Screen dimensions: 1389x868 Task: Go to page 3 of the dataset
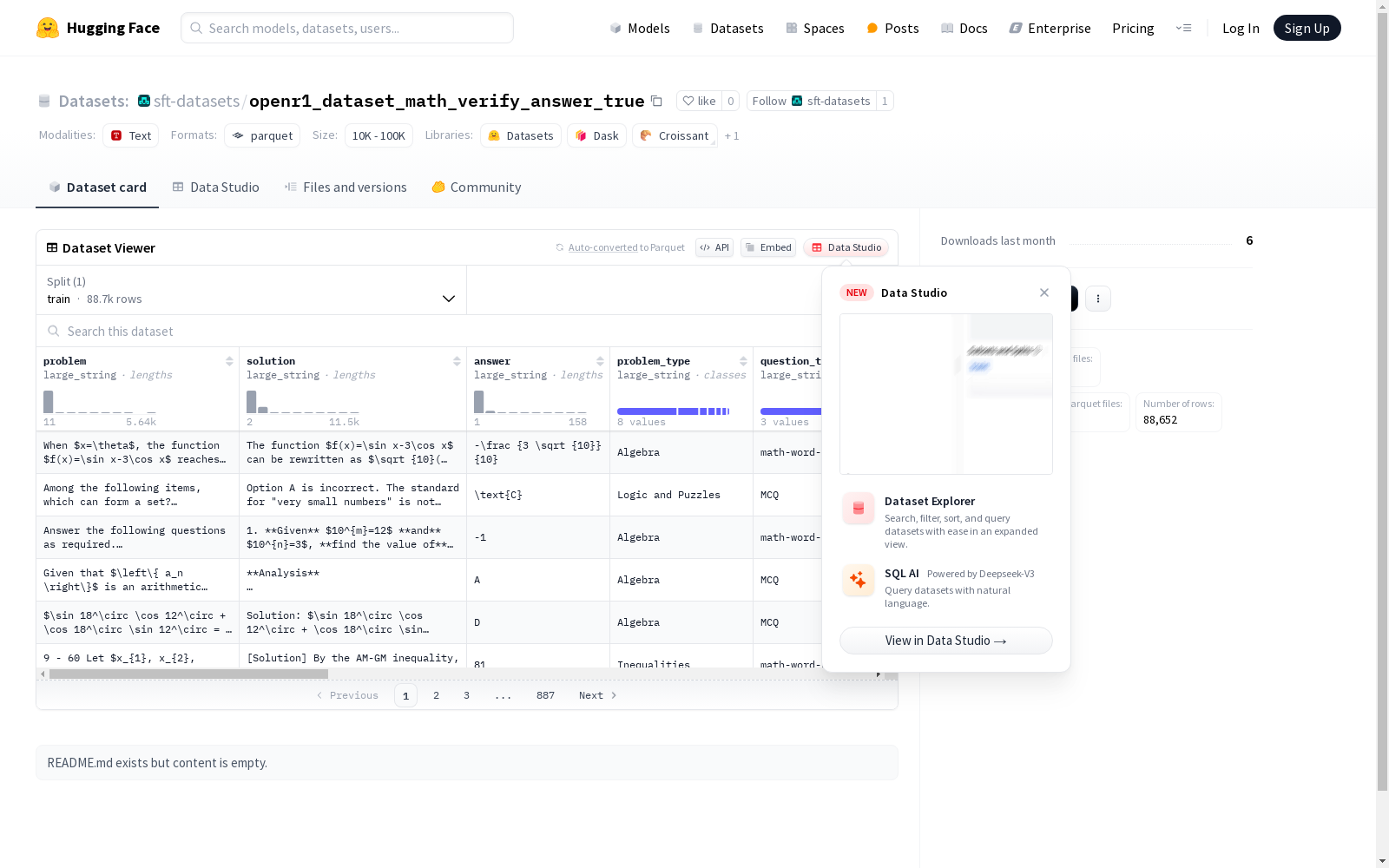[x=466, y=695]
